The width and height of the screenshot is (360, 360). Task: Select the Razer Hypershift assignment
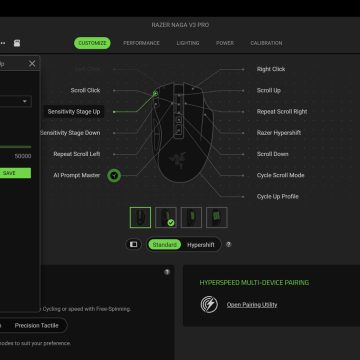[x=279, y=133]
